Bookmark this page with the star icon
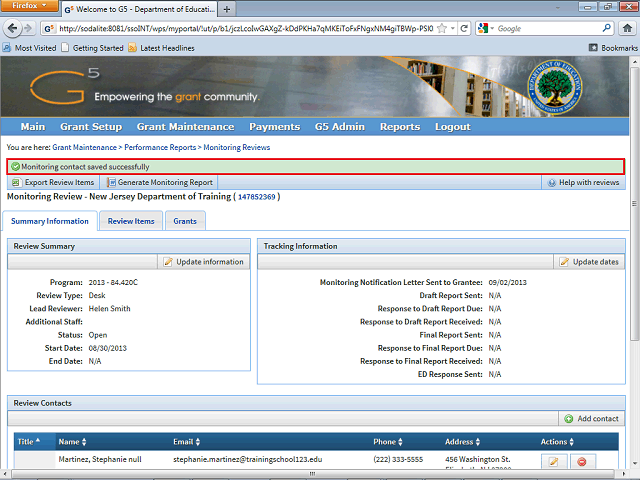The width and height of the screenshot is (640, 480). point(442,28)
